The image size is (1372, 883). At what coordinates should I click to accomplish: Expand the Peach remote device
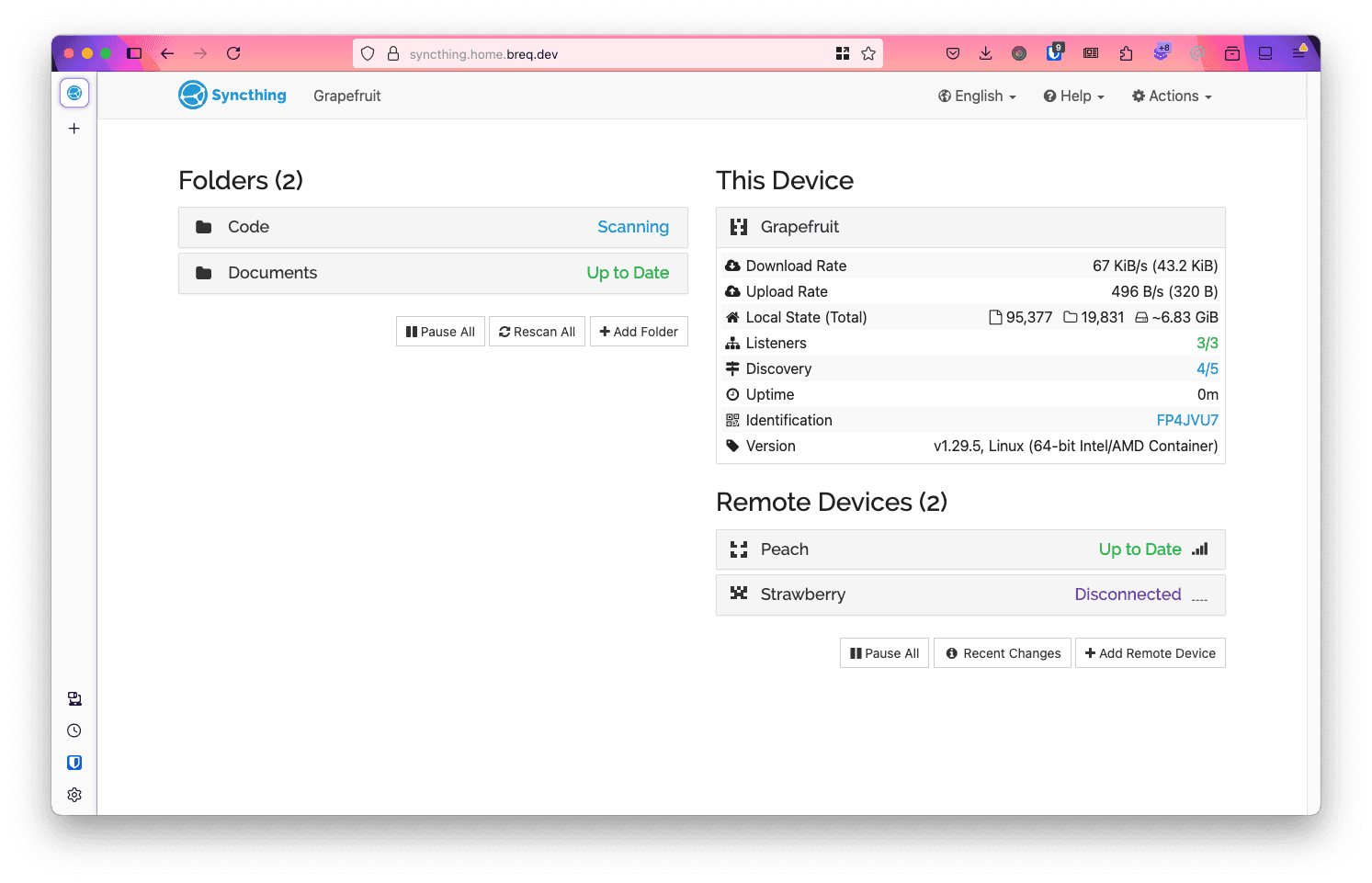tap(969, 549)
